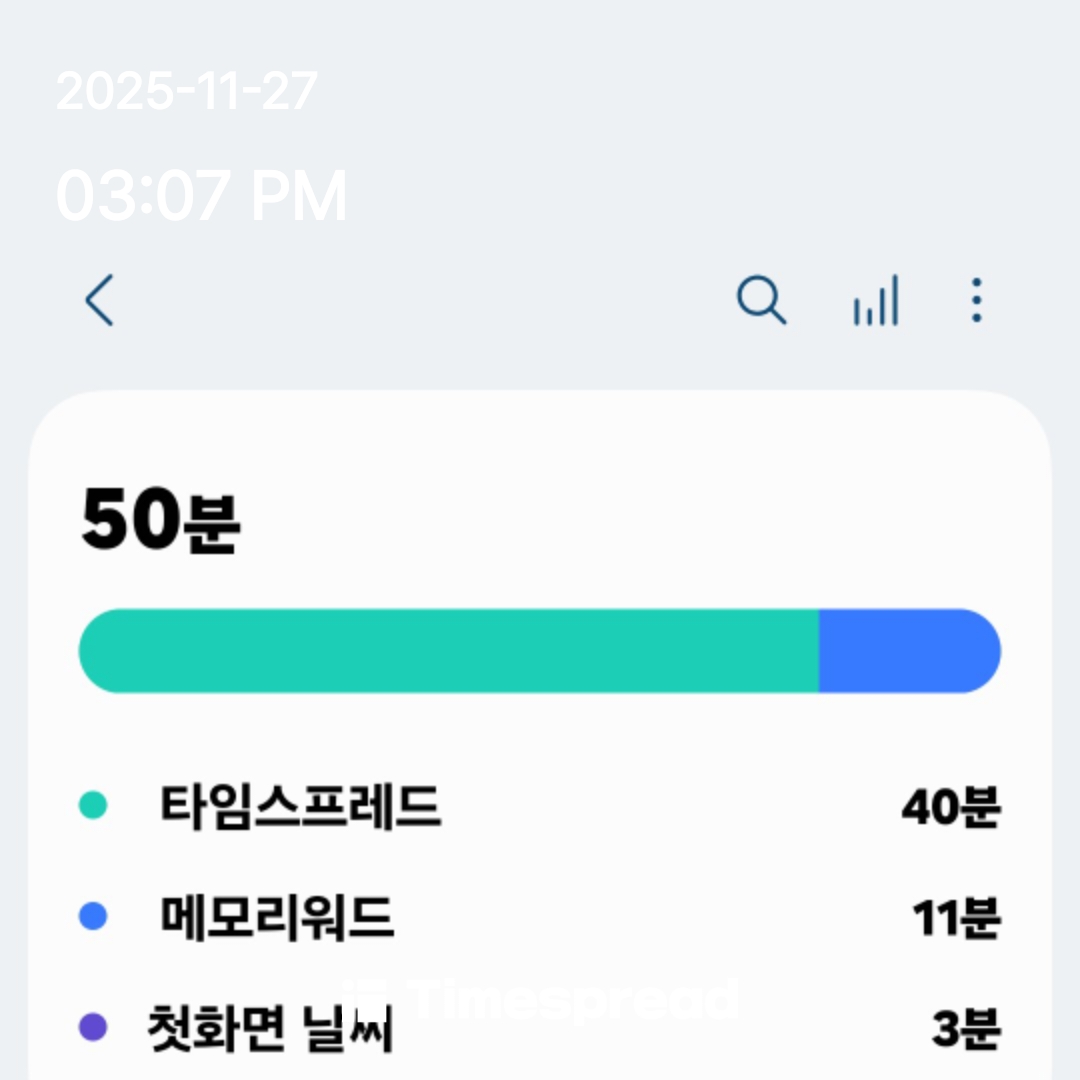This screenshot has width=1080, height=1080.
Task: Click the 2025-11-27 date text
Action: click(187, 92)
